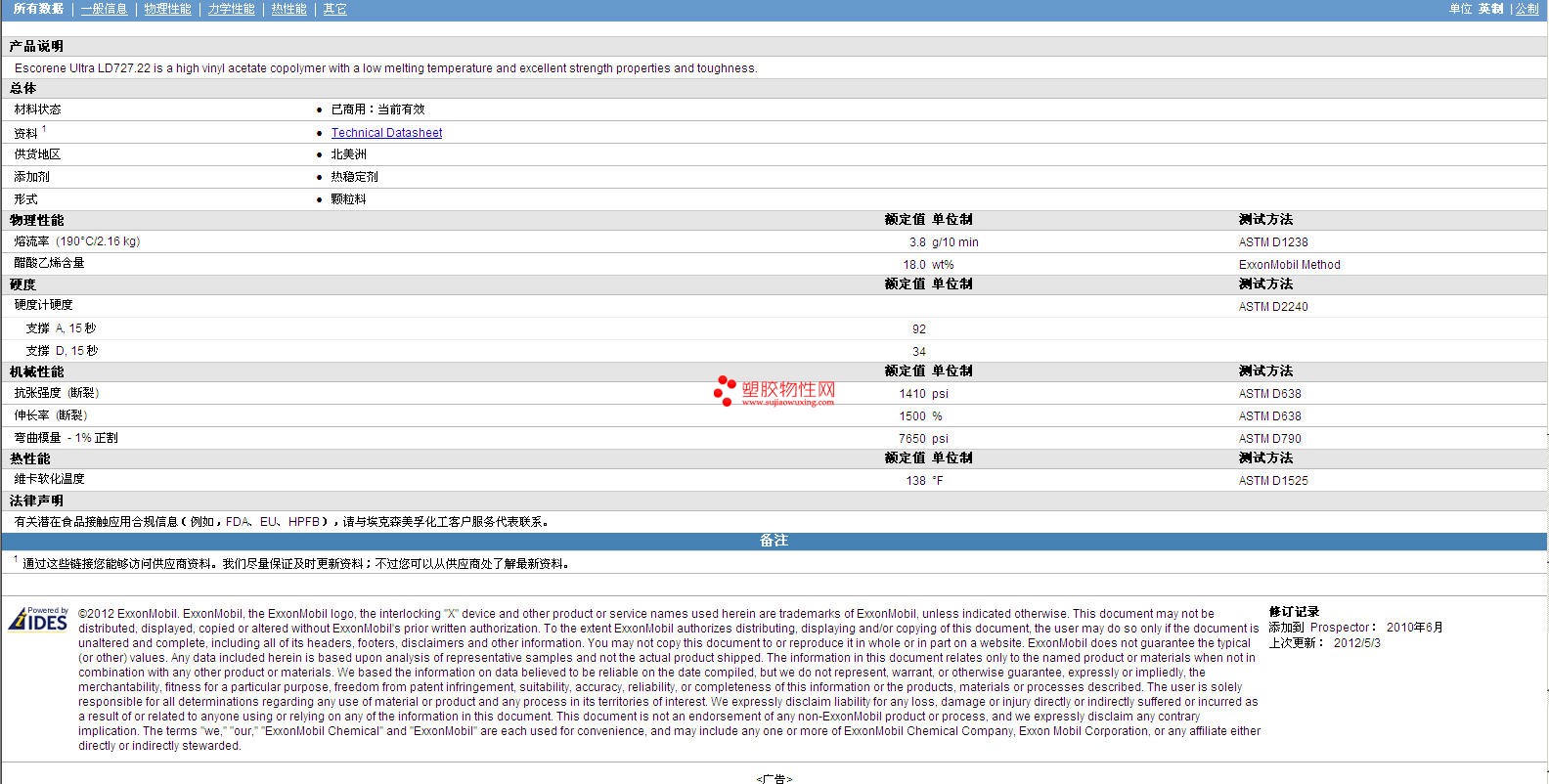Click the ASTM D790 test method

tap(1269, 439)
